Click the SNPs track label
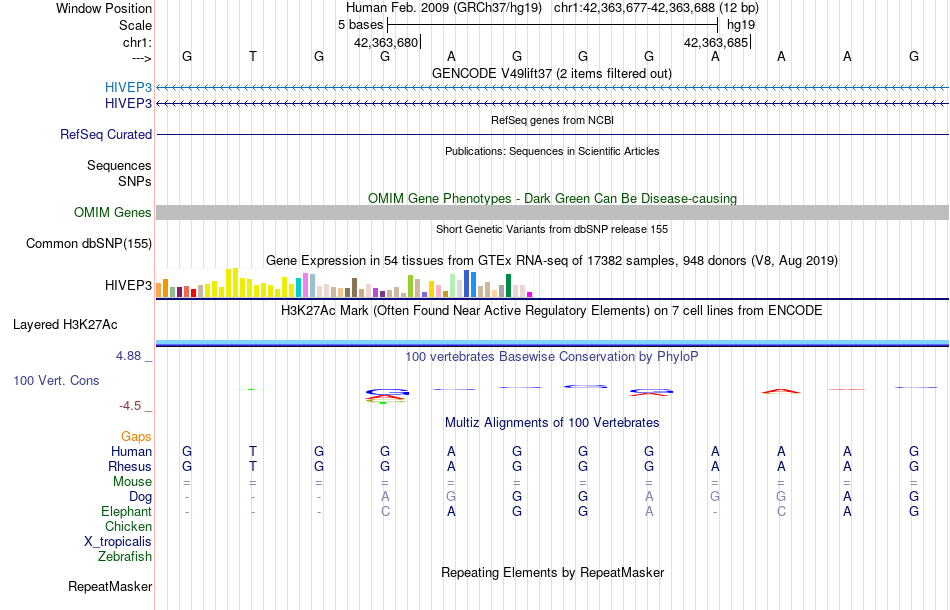Screen dimensions: 950x610 coord(135,181)
